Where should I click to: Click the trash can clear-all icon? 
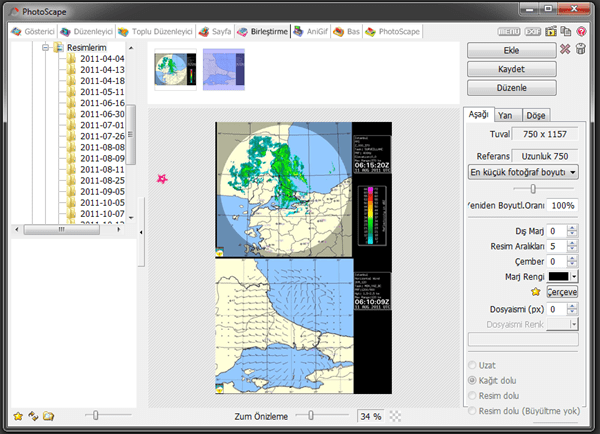click(x=581, y=49)
